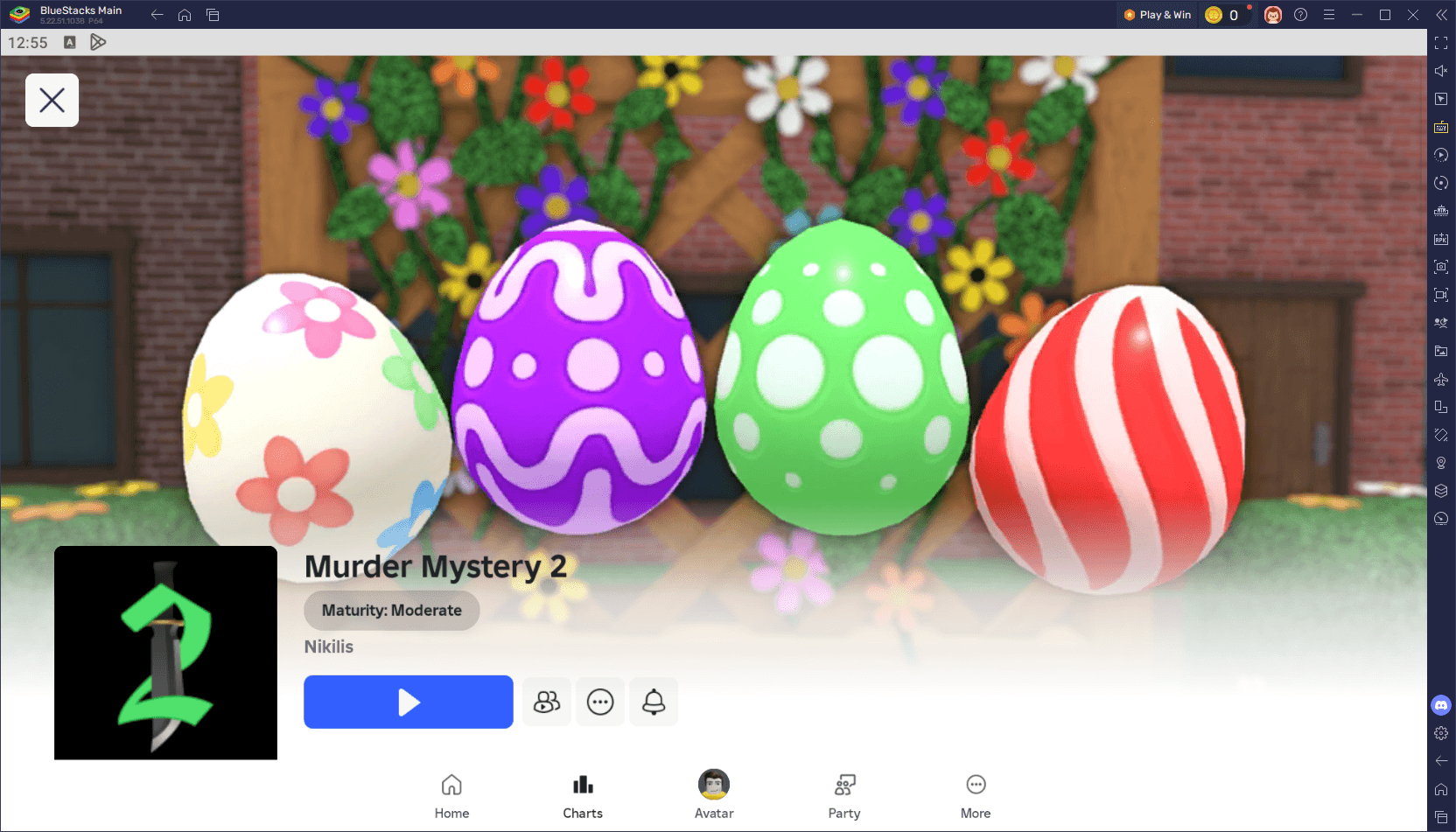The height and width of the screenshot is (832, 1456).
Task: Click the BlueStacks back arrow in title bar
Action: click(157, 15)
